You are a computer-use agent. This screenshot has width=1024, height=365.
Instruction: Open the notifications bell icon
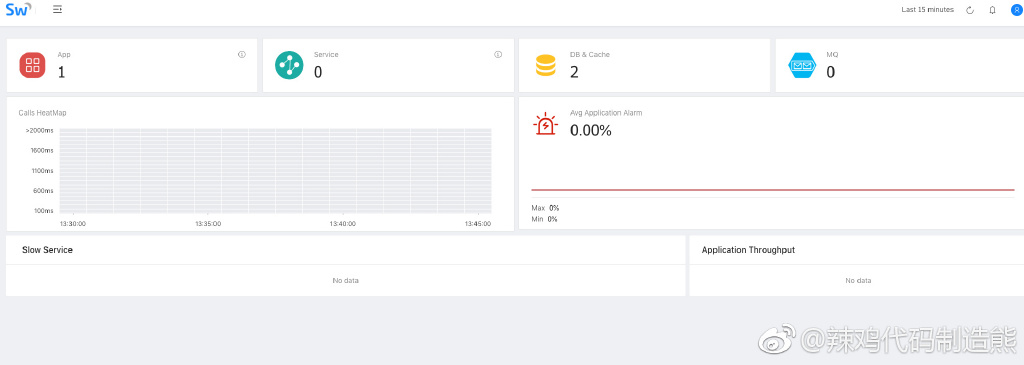pos(992,10)
